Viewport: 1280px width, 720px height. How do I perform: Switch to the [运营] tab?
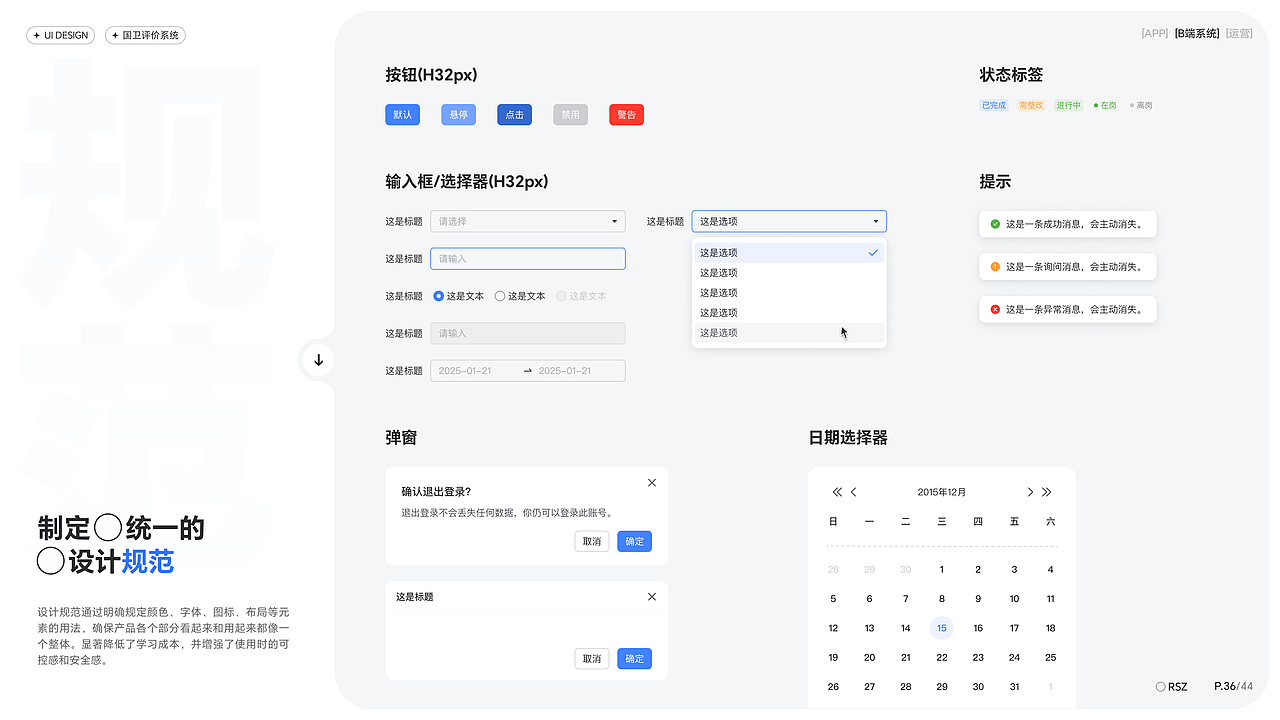coord(1239,33)
